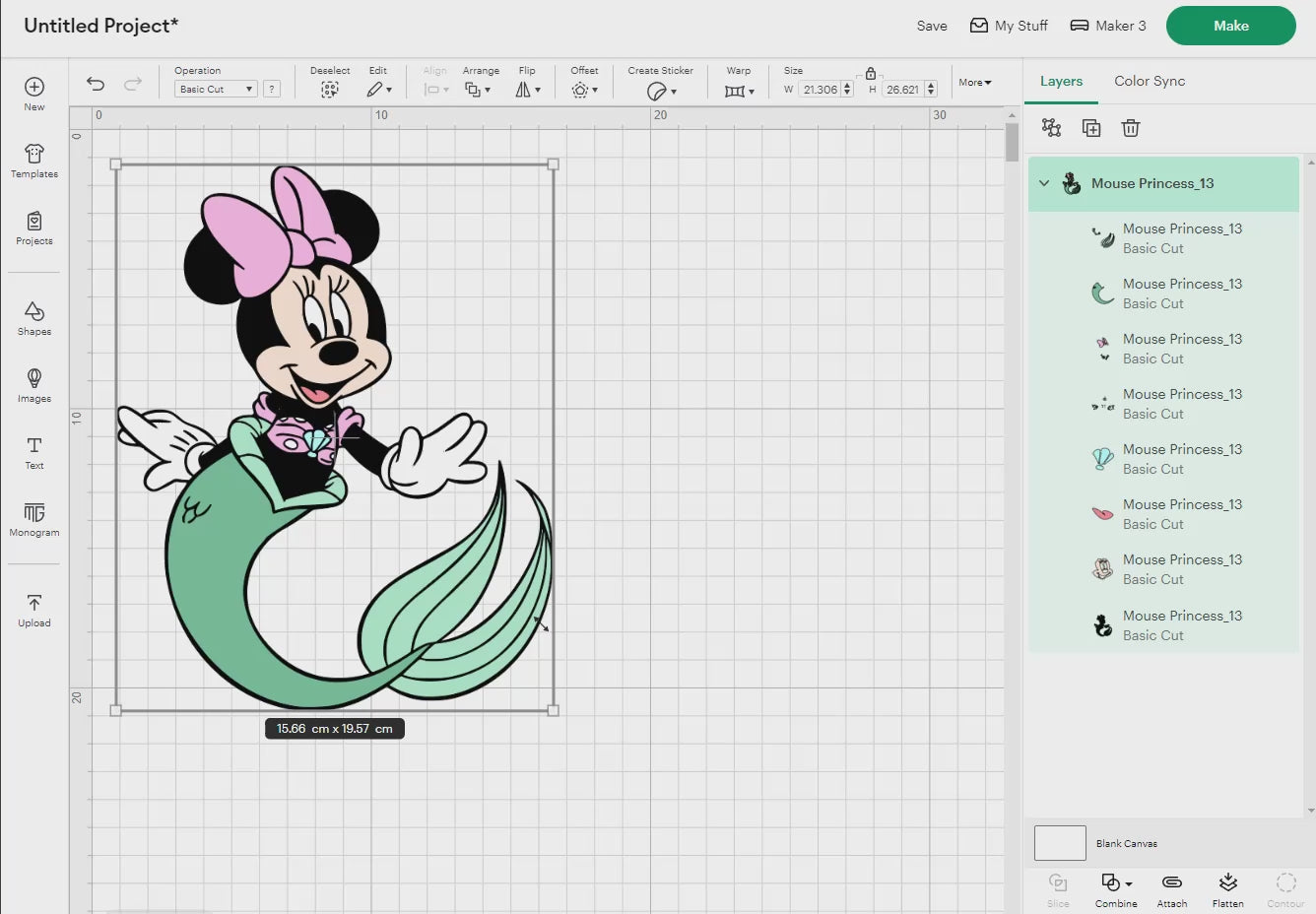Click the green Make button
Viewport: 1316px width, 914px height.
point(1231,26)
